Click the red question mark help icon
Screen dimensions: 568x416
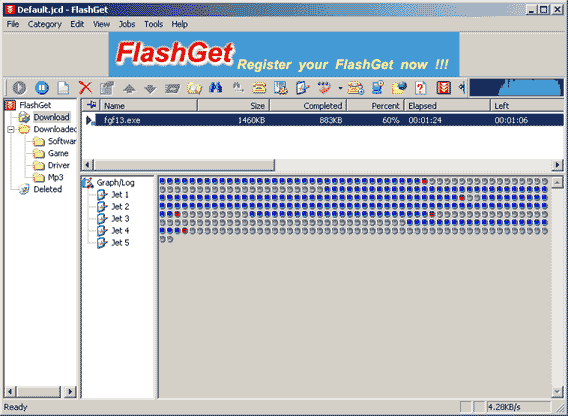tap(421, 88)
